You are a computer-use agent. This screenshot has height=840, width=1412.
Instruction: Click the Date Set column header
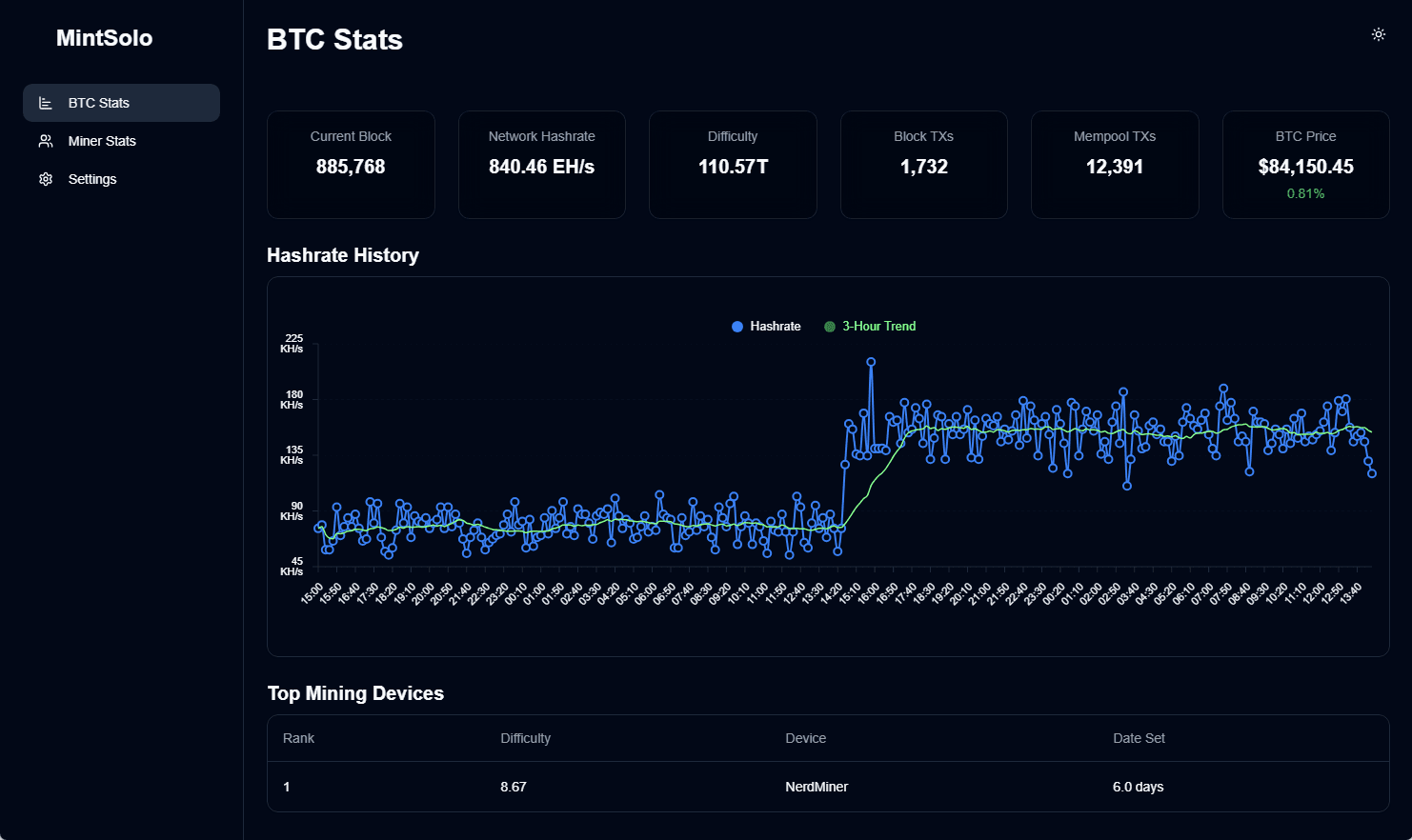(x=1139, y=738)
